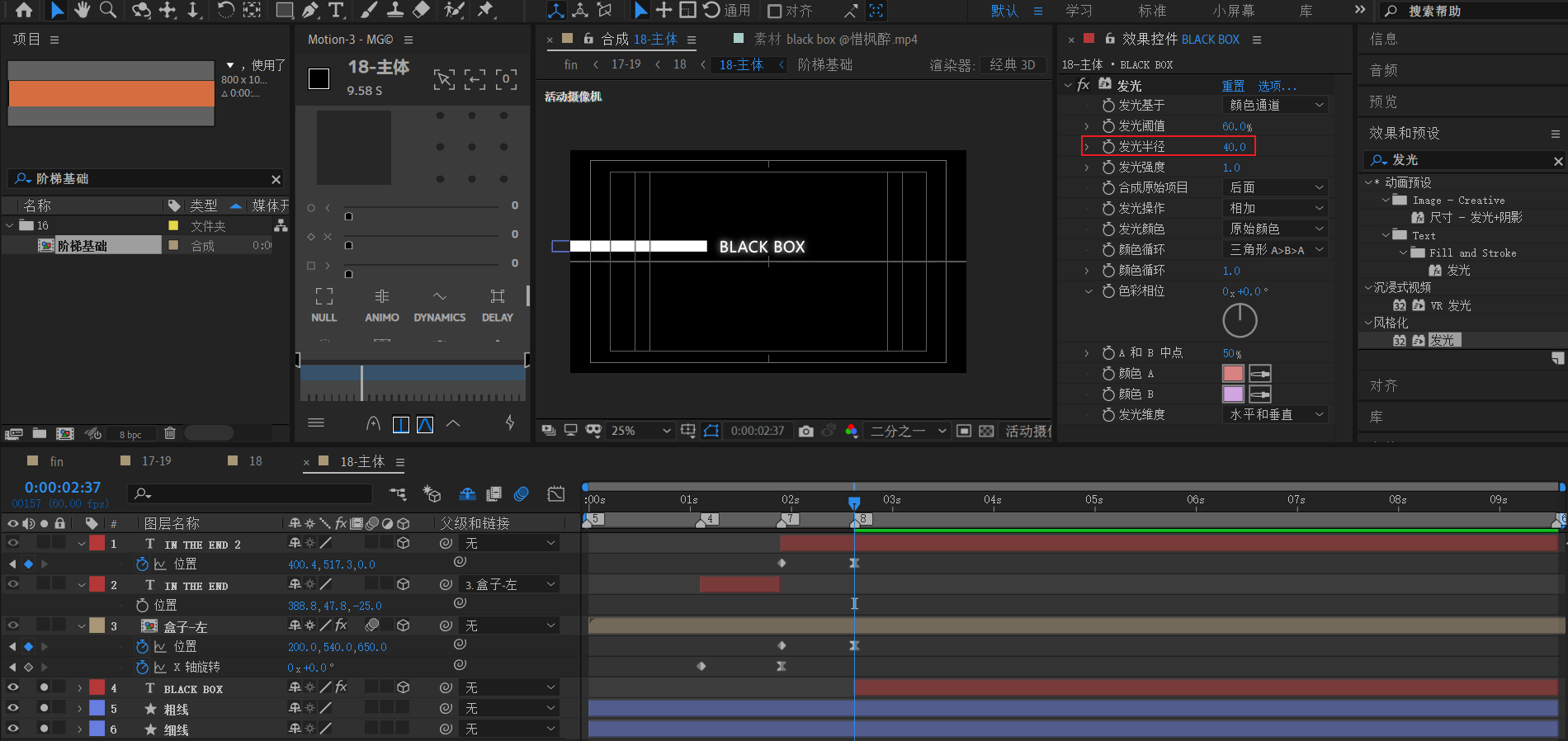Image resolution: width=1568 pixels, height=741 pixels.
Task: Adjust the 色彩相位 angle dial
Action: pyautogui.click(x=1240, y=320)
